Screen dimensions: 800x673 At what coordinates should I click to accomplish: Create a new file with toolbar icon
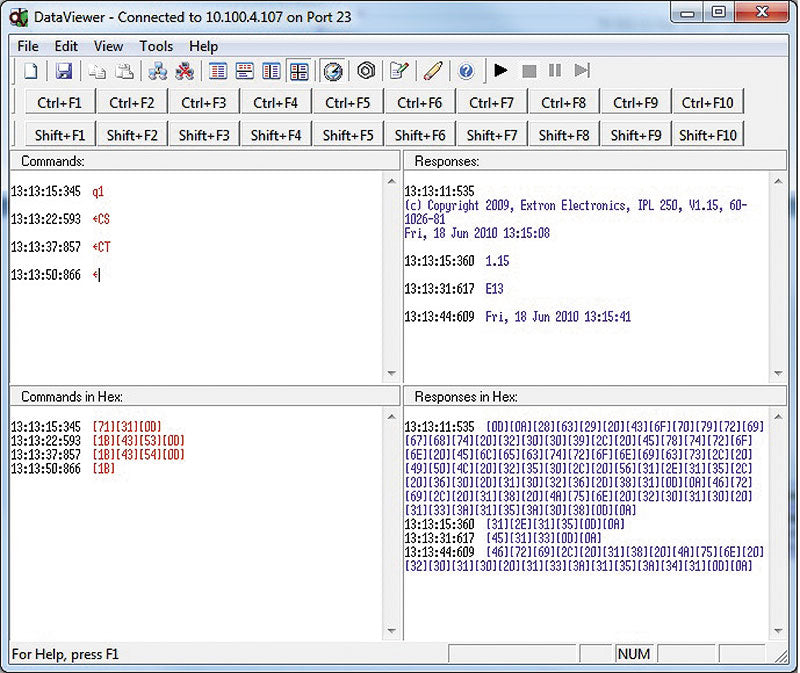[x=31, y=71]
